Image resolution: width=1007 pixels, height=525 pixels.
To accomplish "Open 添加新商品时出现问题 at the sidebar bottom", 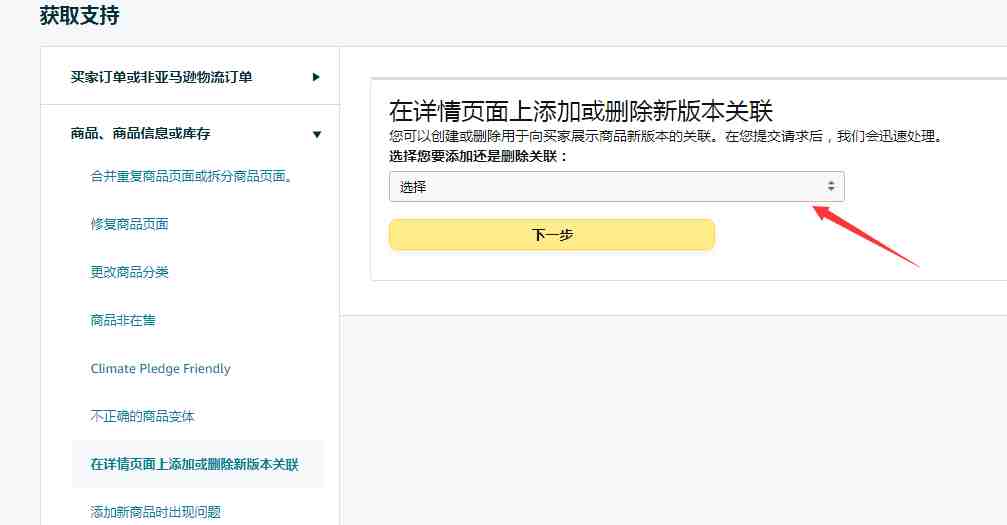I will pyautogui.click(x=155, y=512).
